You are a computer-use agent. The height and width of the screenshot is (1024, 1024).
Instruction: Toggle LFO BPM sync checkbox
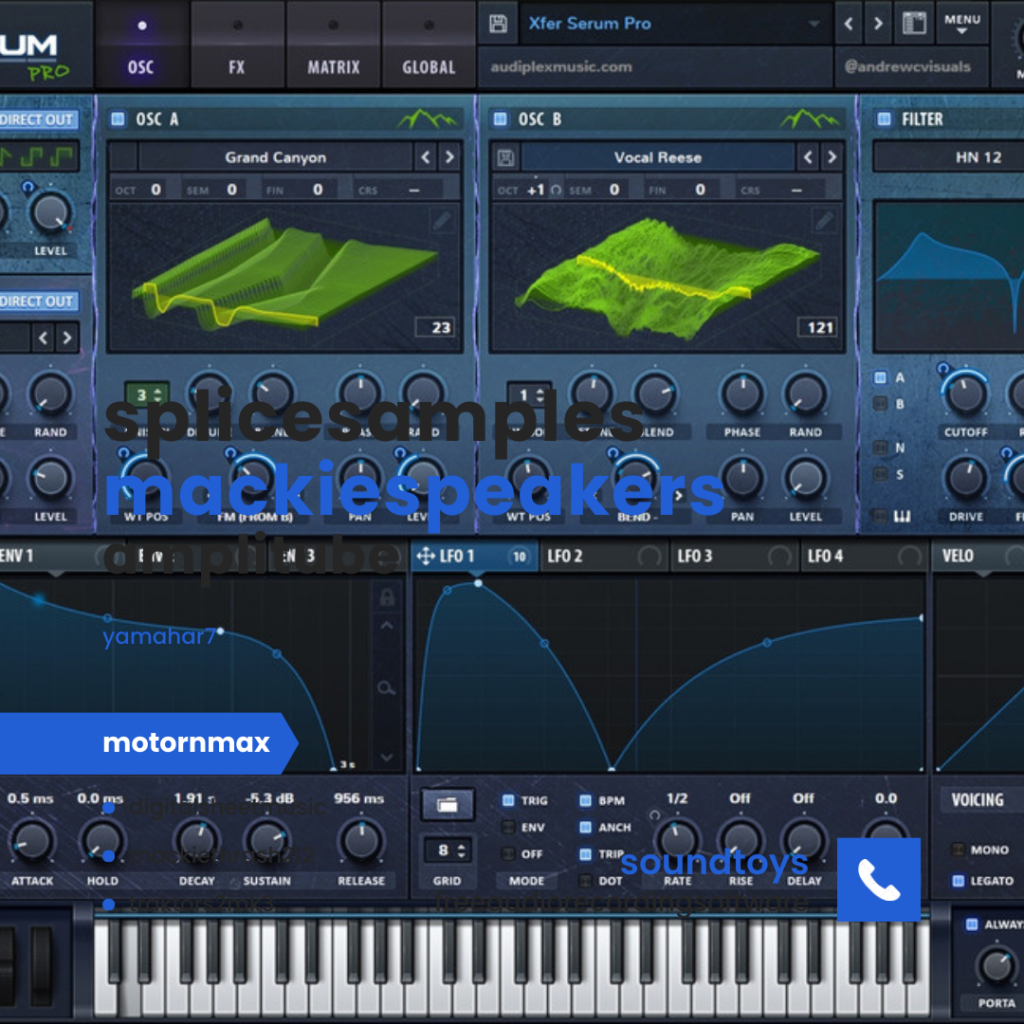pyautogui.click(x=586, y=801)
